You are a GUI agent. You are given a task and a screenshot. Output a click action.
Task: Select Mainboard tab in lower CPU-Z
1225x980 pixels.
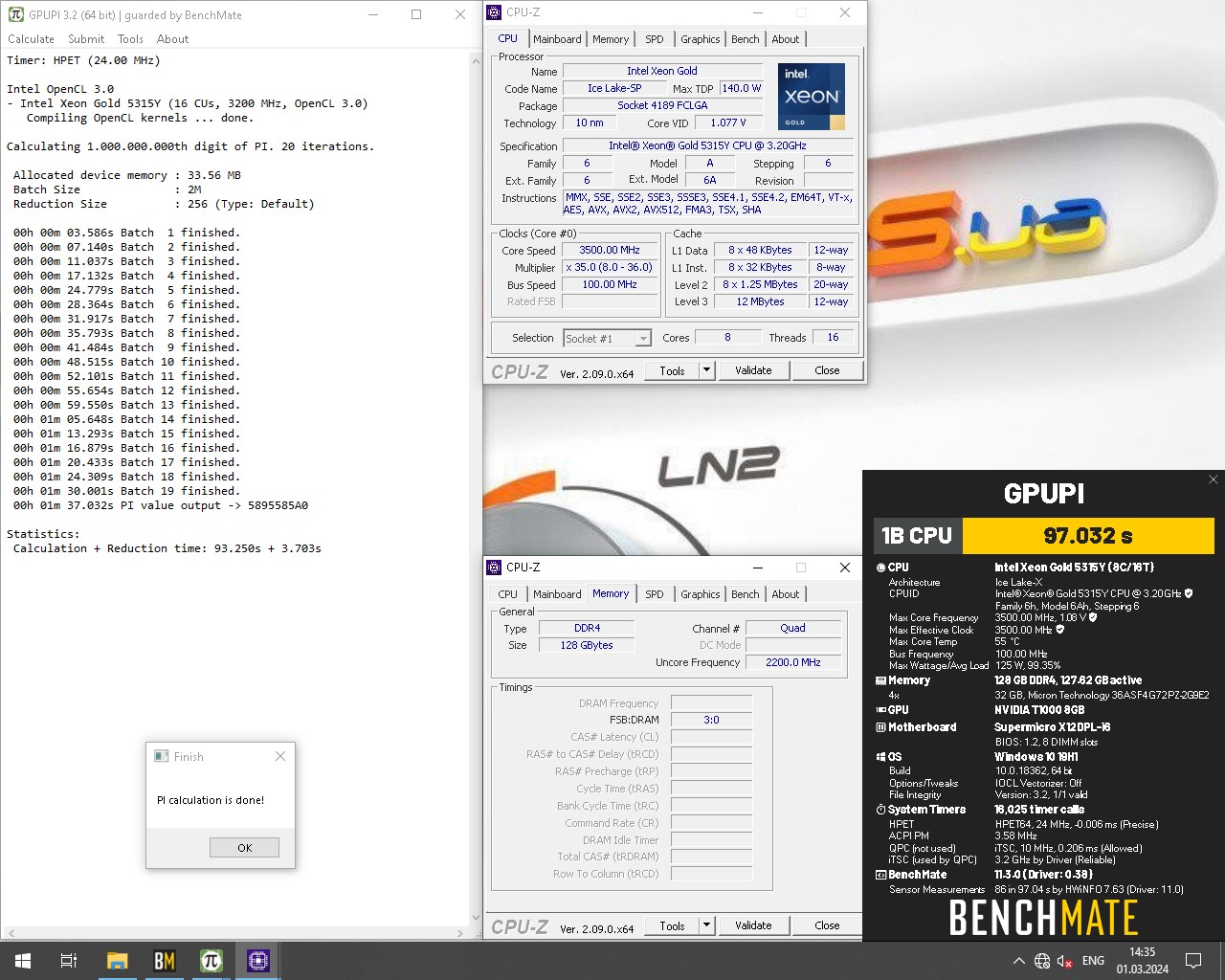[557, 594]
